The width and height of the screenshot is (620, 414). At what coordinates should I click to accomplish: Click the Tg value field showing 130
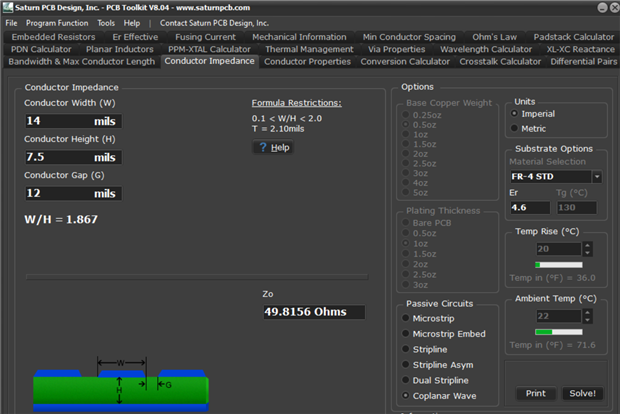pos(577,207)
